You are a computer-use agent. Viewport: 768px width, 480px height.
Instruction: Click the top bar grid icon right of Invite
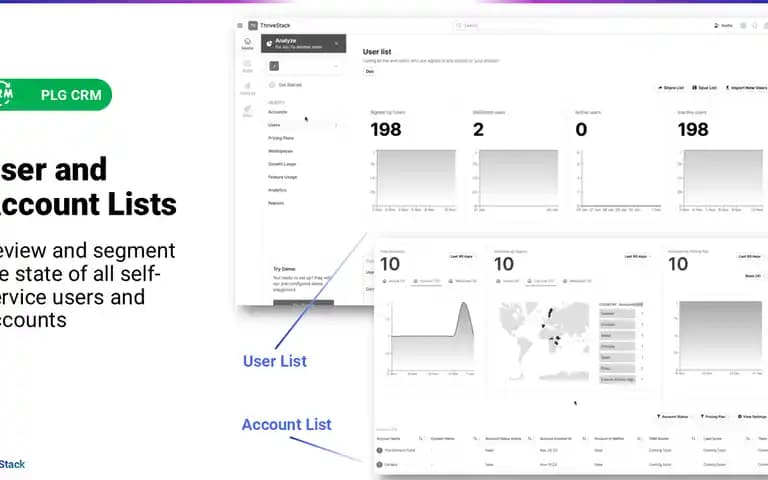click(x=743, y=25)
